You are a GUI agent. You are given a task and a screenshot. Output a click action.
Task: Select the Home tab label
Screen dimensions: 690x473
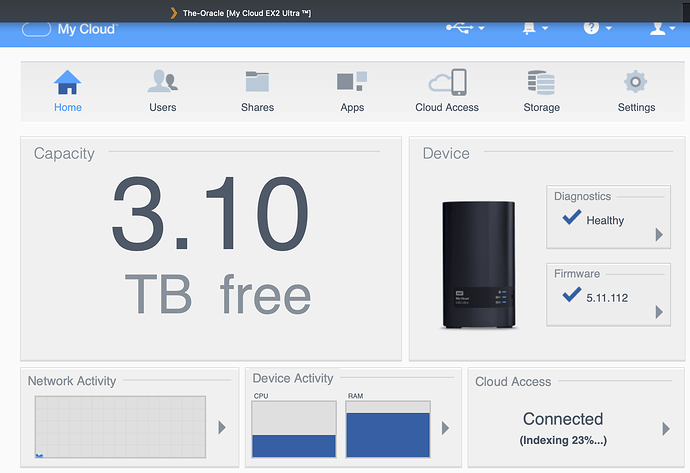pos(68,107)
